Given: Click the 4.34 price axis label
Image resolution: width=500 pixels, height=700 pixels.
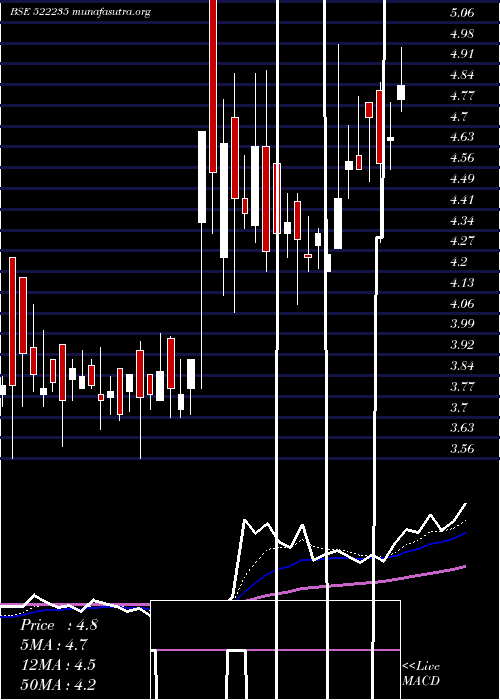Looking at the screenshot, I should click(462, 220).
